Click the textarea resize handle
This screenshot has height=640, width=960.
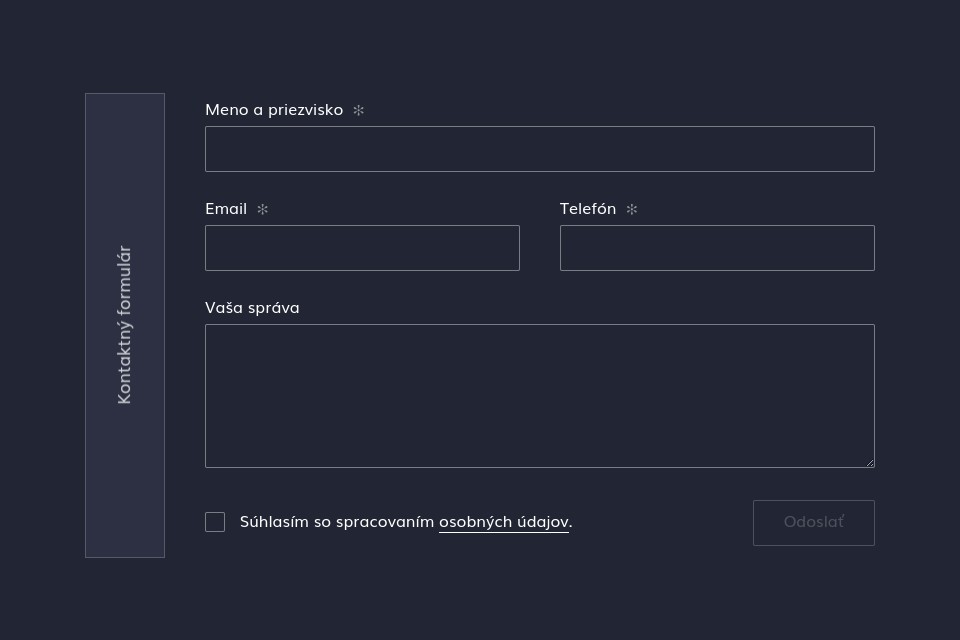(x=870, y=463)
